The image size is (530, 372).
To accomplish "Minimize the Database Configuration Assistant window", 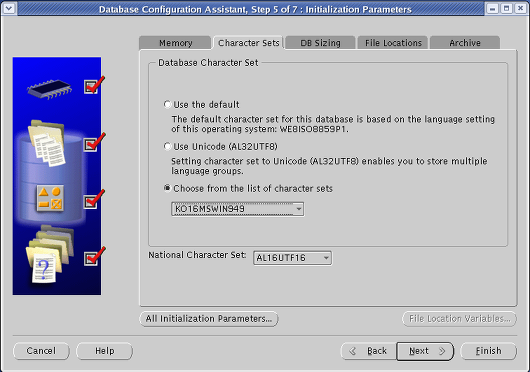I will point(492,8).
